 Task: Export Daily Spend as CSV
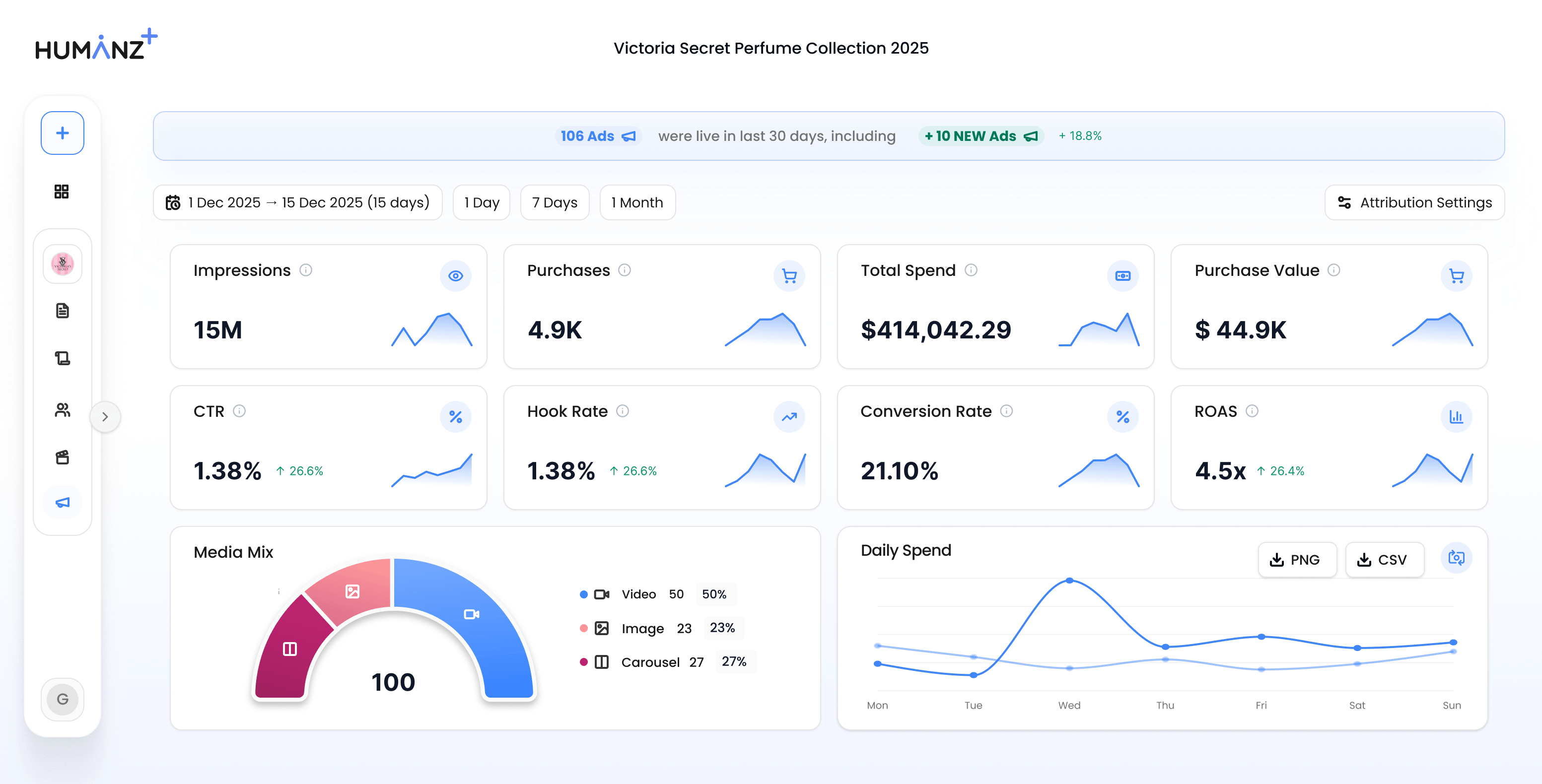coord(1384,560)
